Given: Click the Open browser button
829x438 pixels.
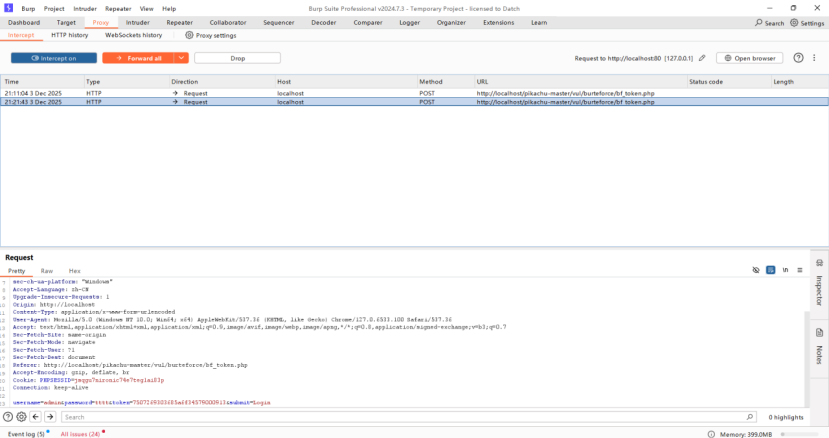Looking at the screenshot, I should (749, 58).
